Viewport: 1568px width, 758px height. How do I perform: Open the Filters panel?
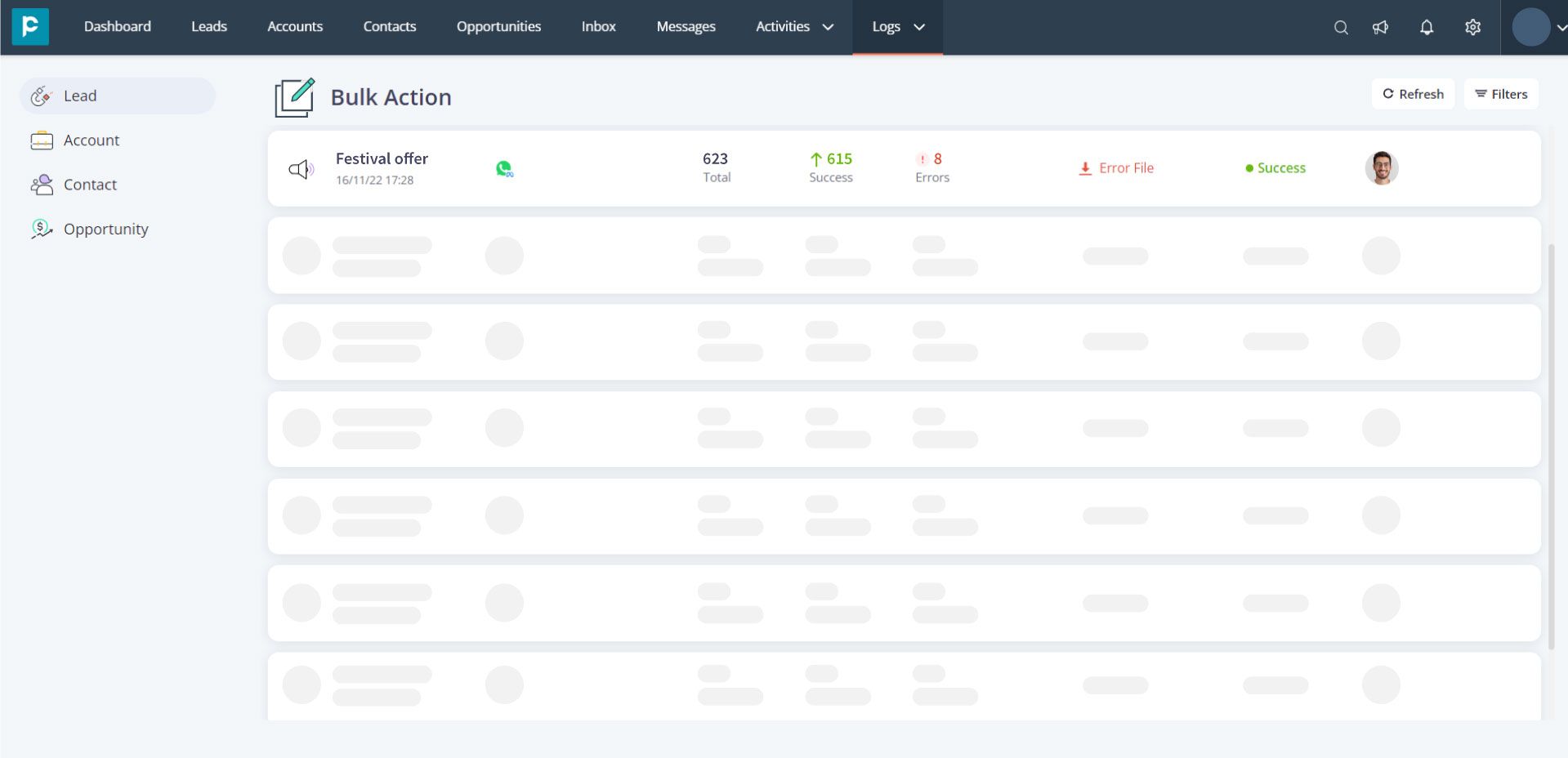pyautogui.click(x=1501, y=94)
